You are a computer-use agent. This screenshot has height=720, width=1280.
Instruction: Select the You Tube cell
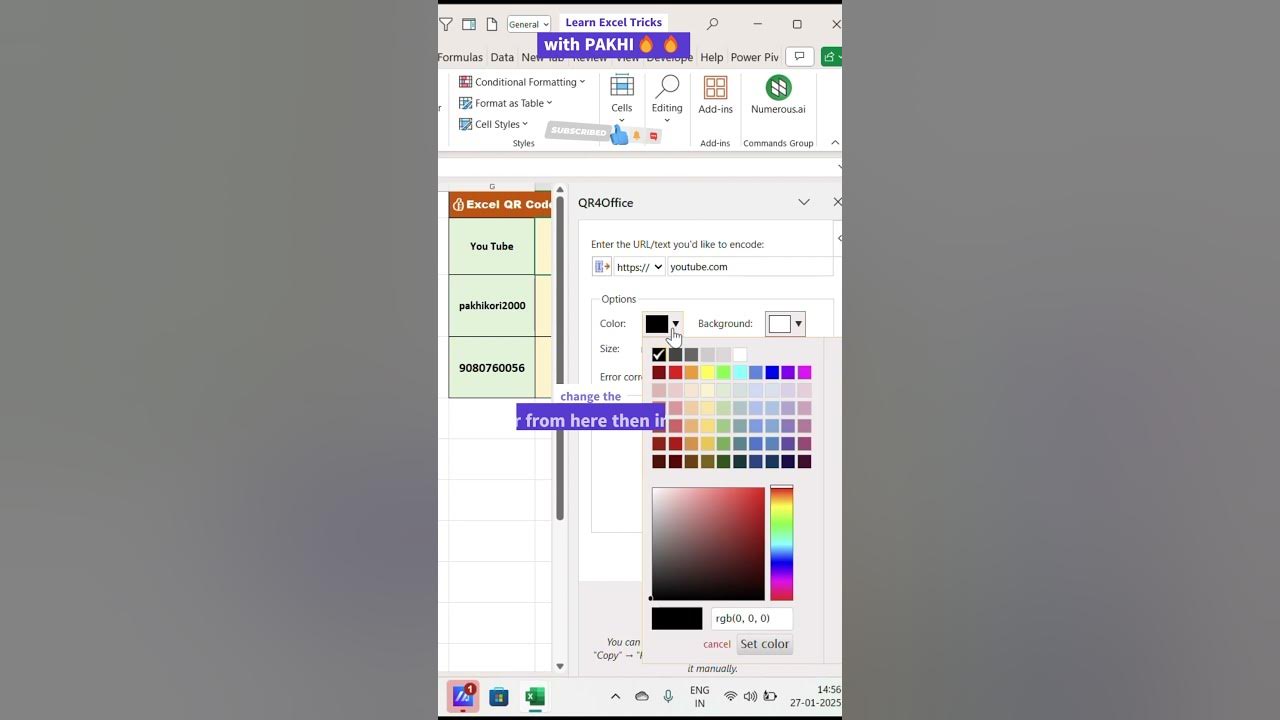pos(492,246)
